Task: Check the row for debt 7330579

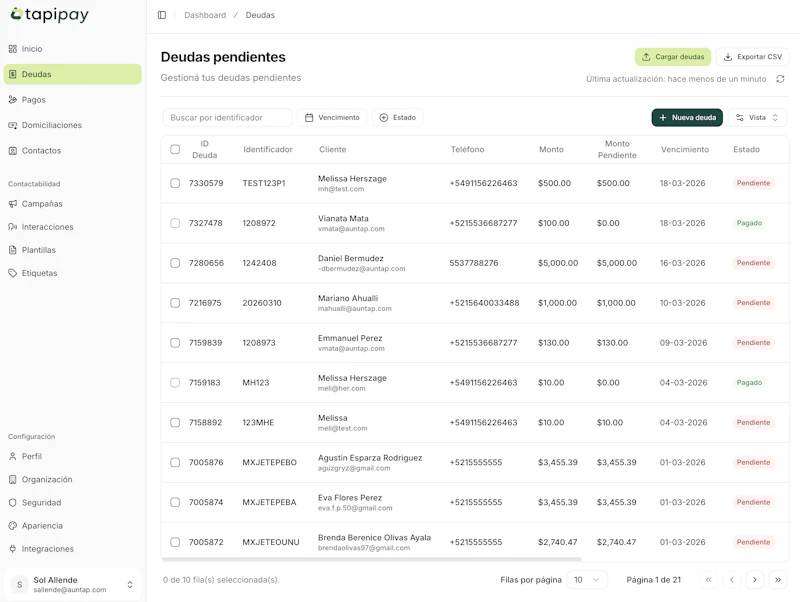Action: tap(175, 183)
